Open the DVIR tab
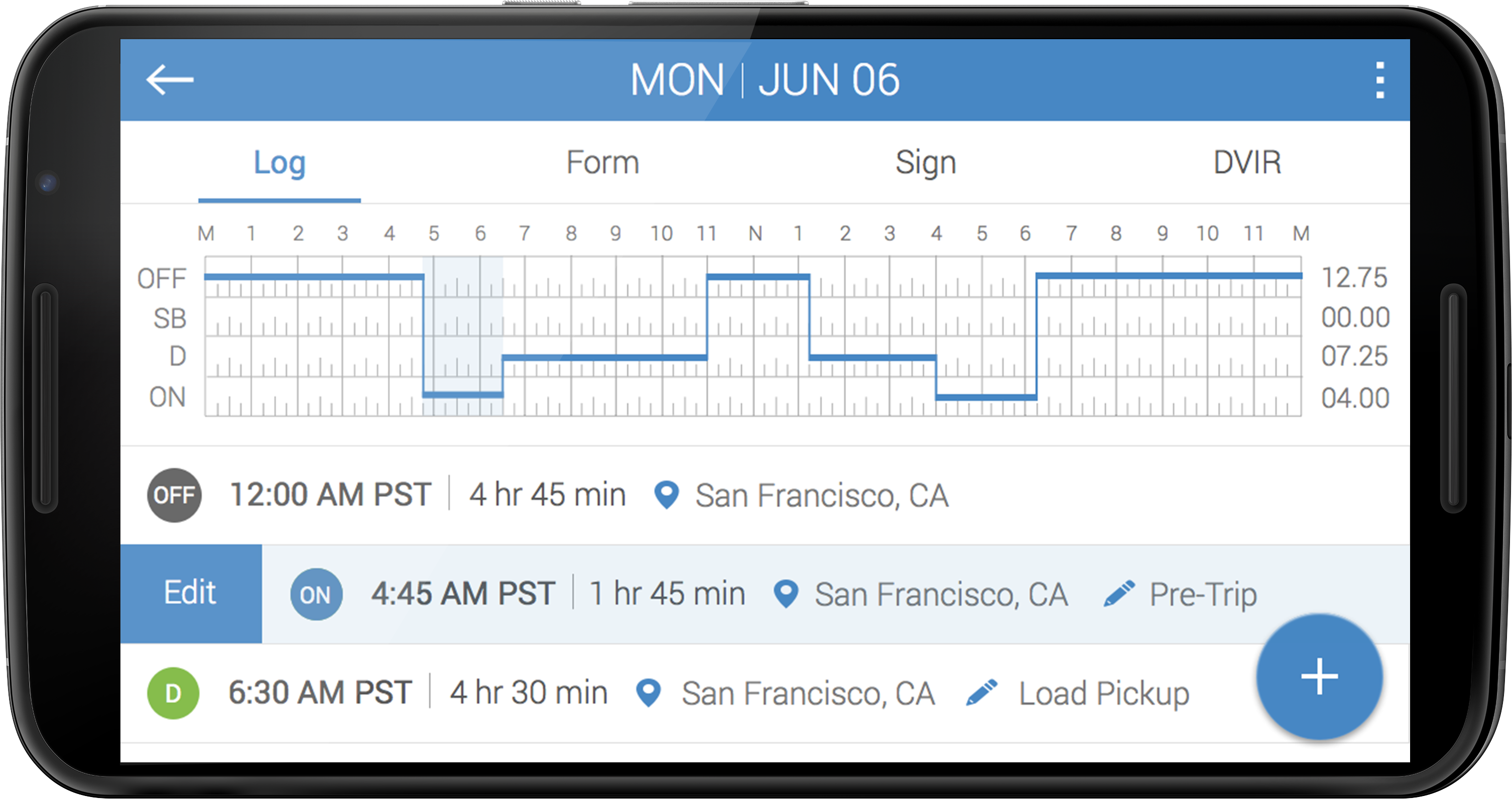 point(1246,162)
